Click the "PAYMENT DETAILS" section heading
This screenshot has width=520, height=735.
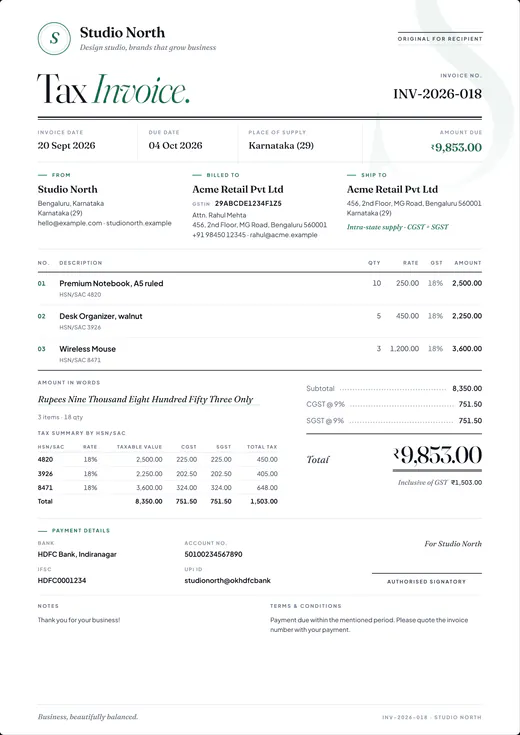point(81,531)
